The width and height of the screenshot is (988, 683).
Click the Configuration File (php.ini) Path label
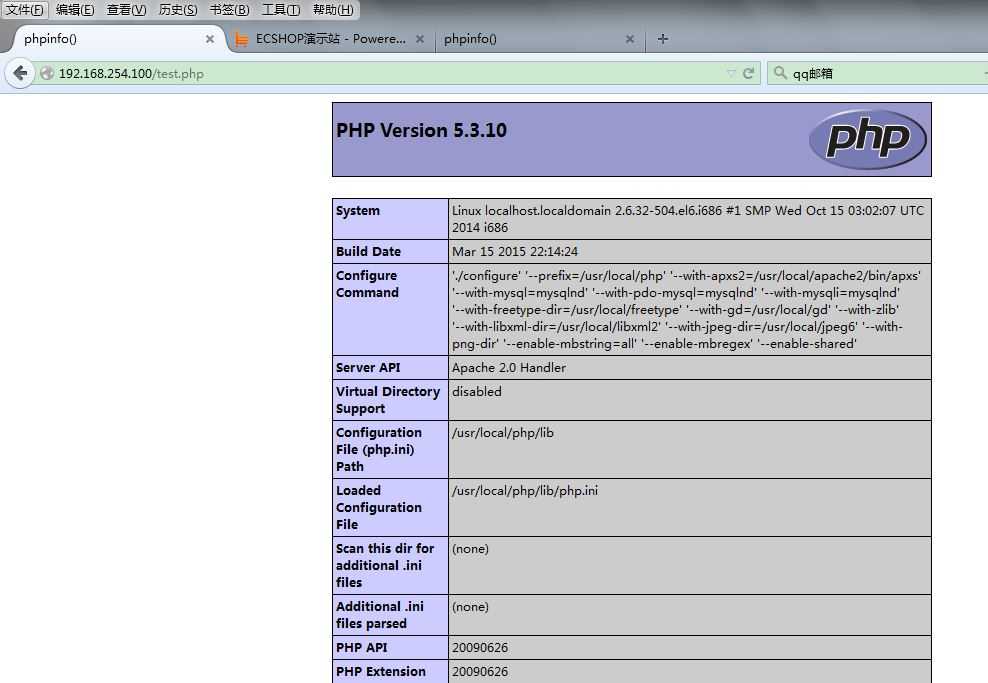coord(379,449)
